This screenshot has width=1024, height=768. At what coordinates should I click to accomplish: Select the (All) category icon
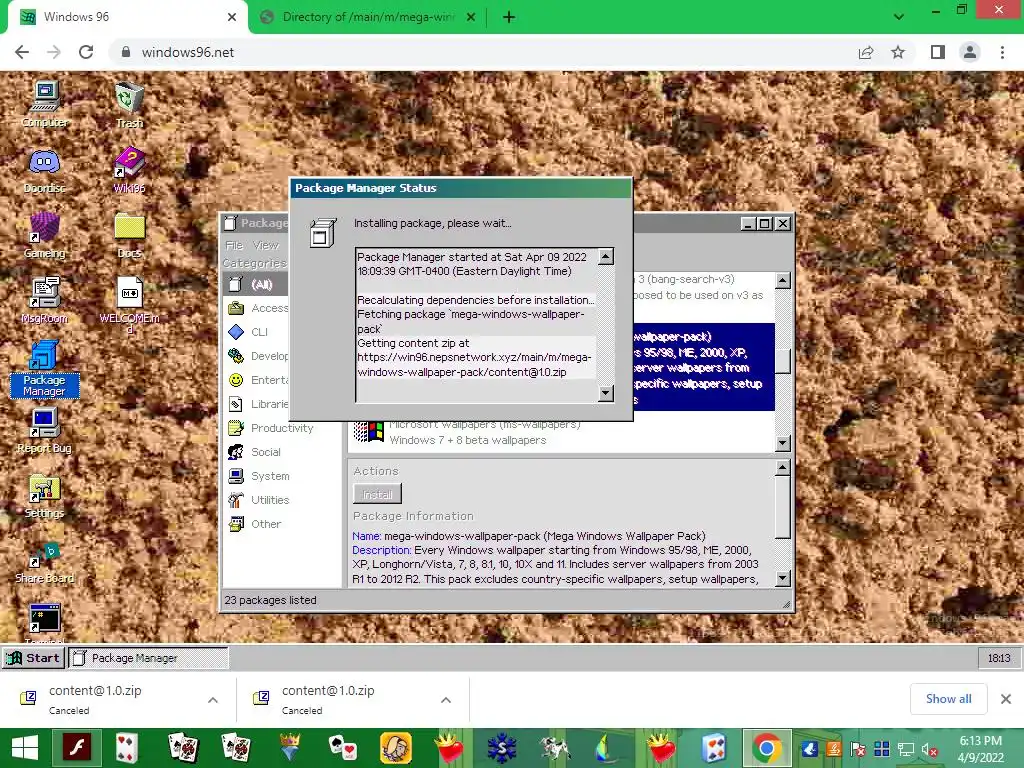[x=236, y=284]
